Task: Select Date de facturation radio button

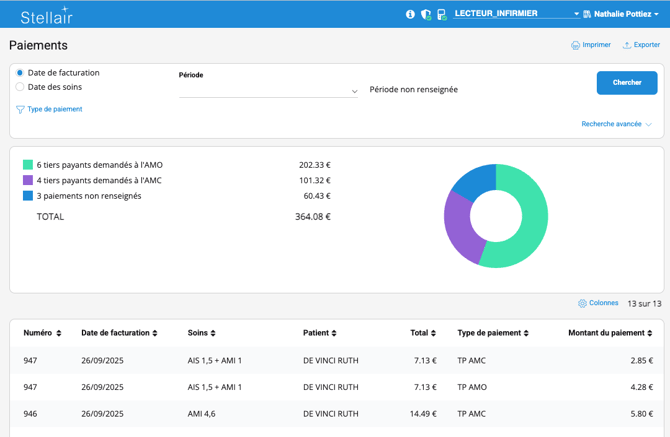Action: [20, 73]
